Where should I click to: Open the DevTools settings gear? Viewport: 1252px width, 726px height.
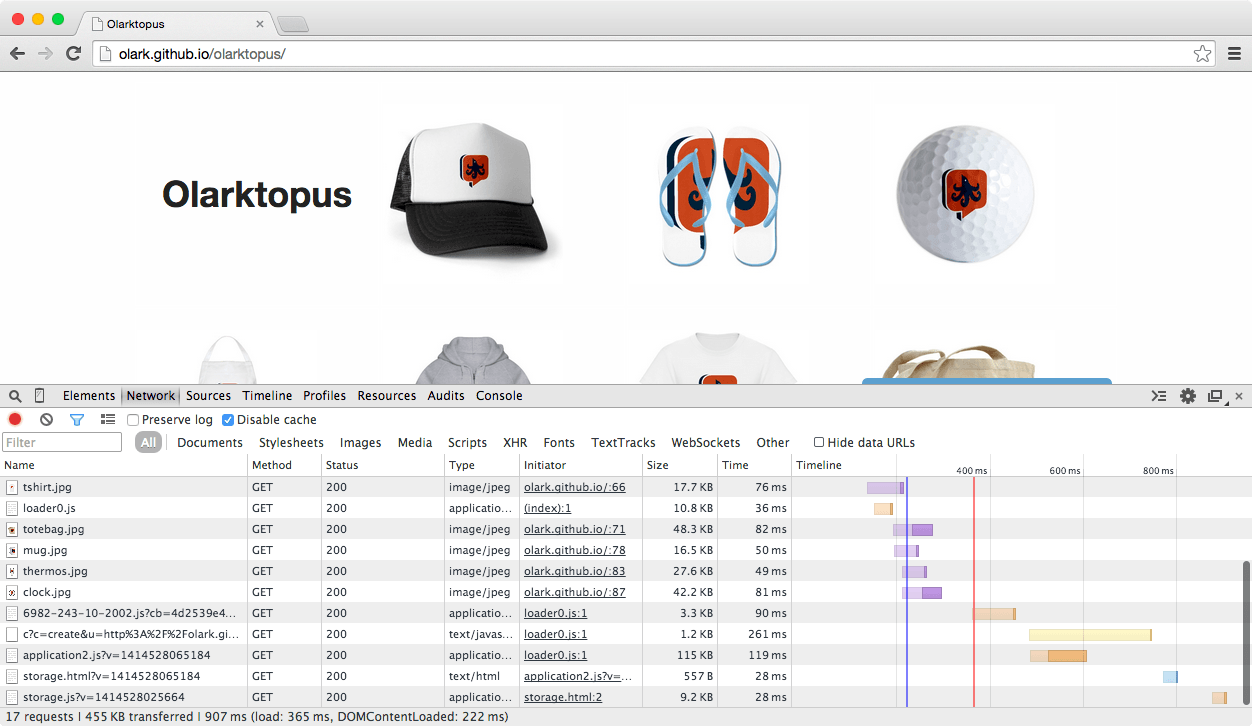[1188, 396]
